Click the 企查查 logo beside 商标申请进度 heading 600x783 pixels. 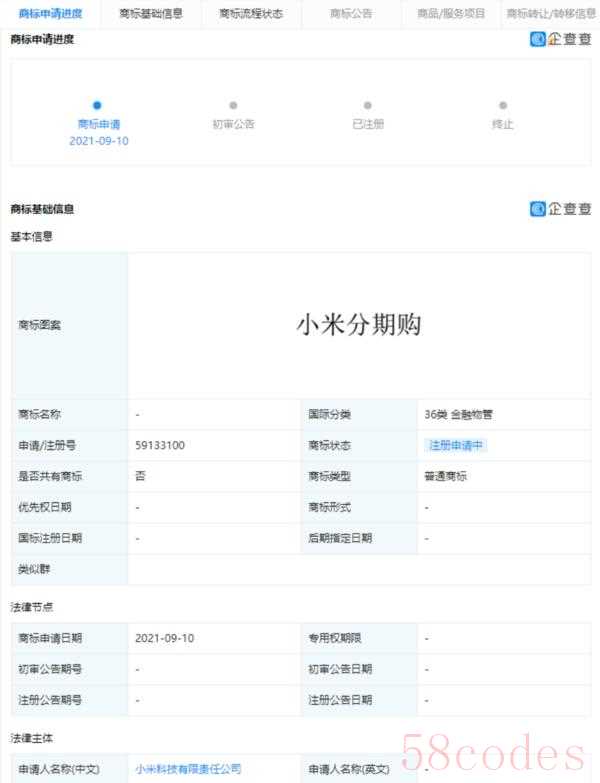(x=561, y=39)
